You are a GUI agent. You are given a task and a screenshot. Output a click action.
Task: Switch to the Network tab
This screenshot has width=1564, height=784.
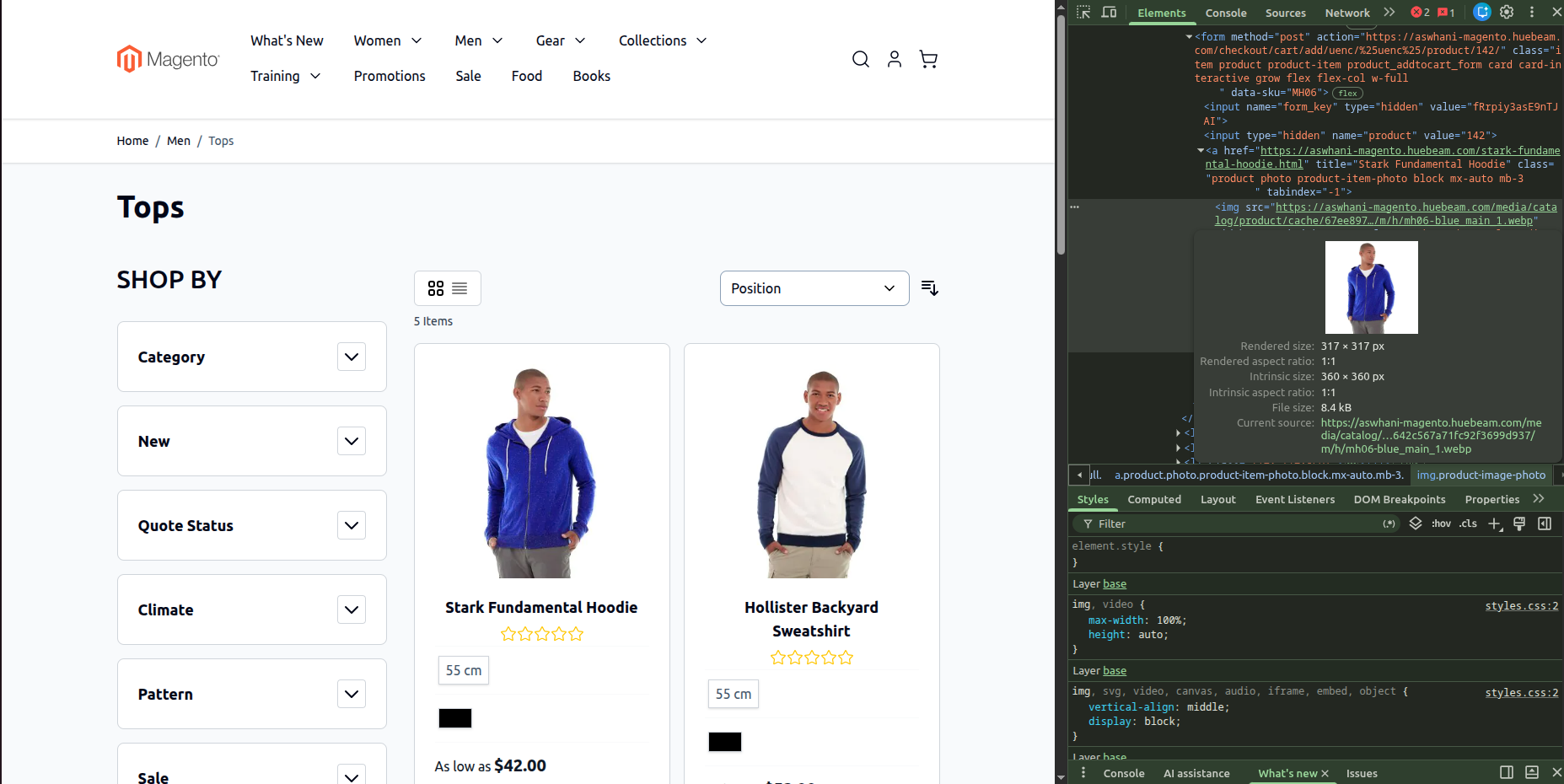click(1347, 13)
